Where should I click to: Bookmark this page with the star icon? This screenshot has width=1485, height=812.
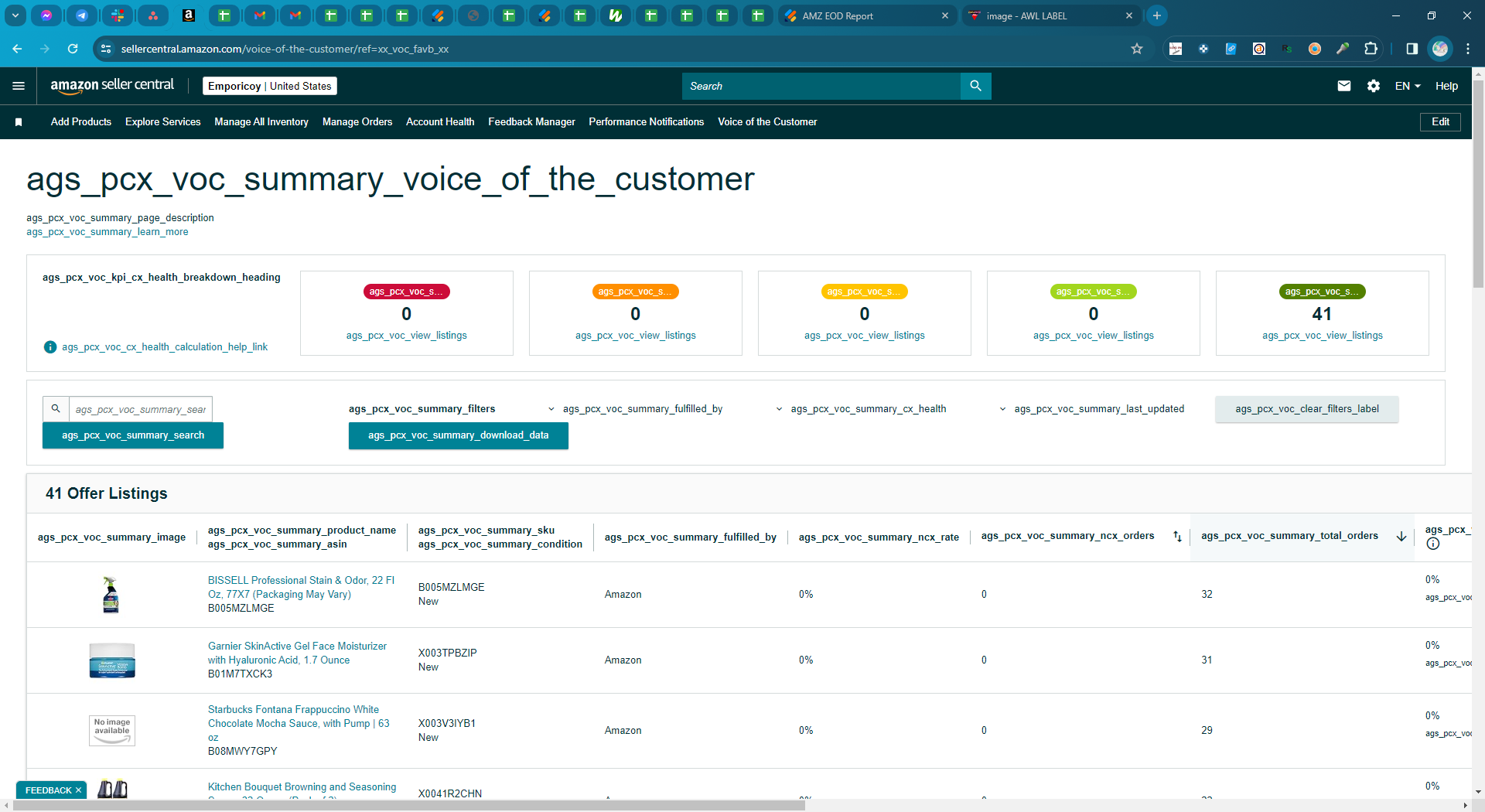1137,49
